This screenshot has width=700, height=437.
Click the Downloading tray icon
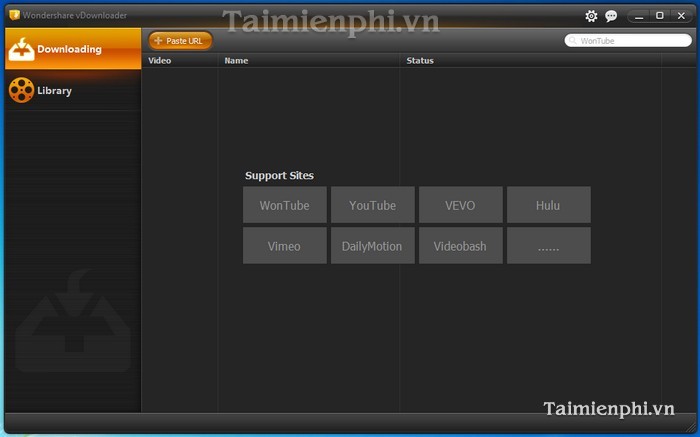click(21, 49)
